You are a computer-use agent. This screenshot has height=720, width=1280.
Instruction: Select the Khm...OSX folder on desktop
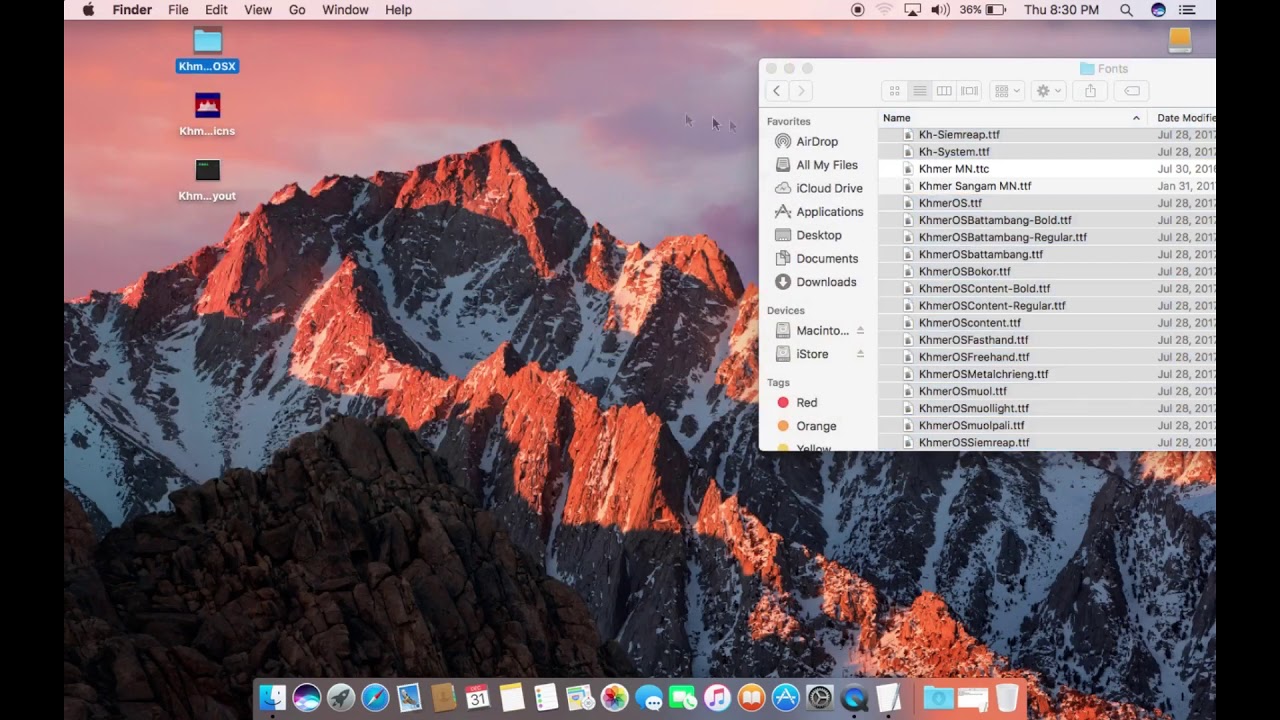[207, 51]
